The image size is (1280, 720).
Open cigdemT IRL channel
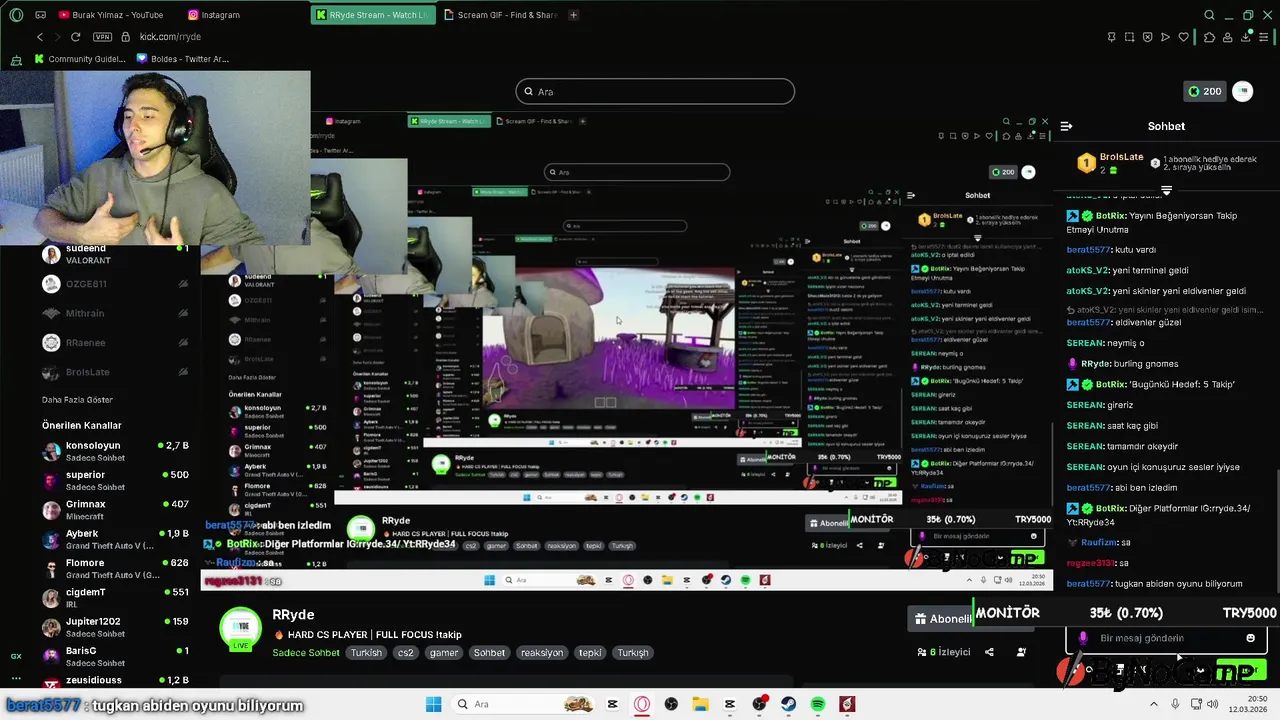(115, 597)
